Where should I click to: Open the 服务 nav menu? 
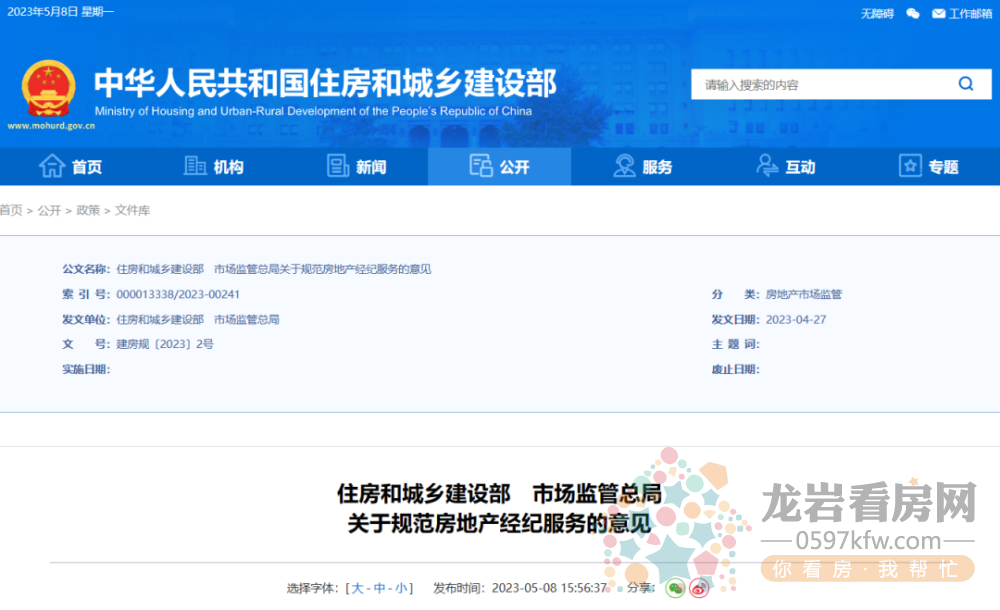click(642, 167)
